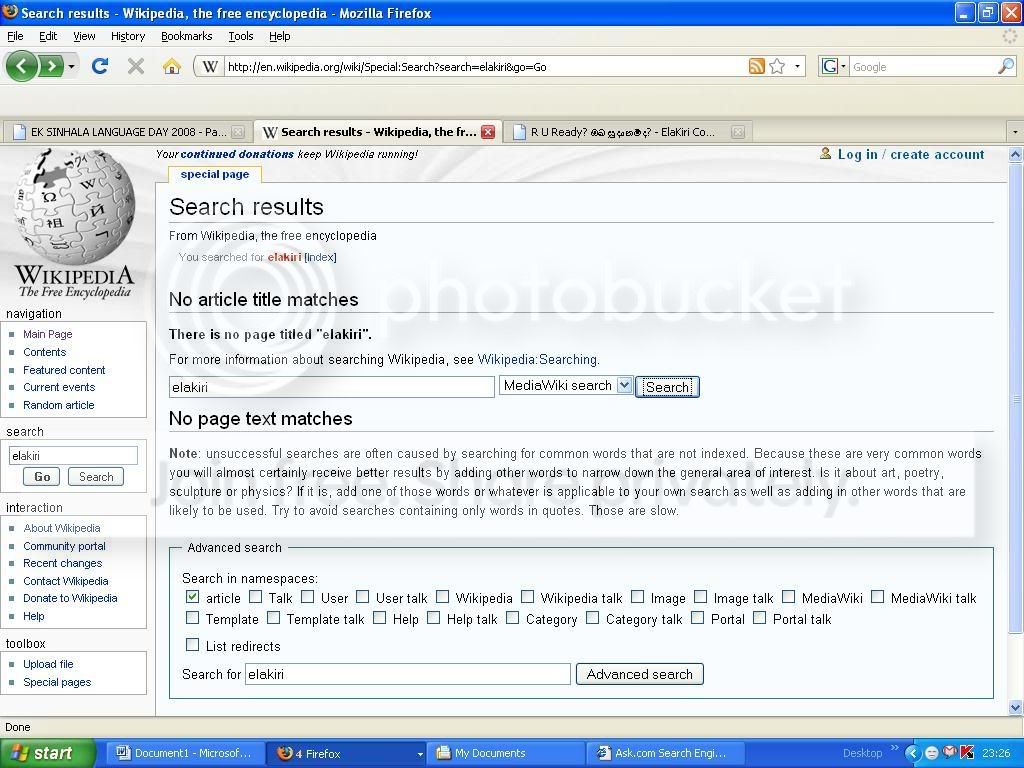This screenshot has height=768, width=1024.
Task: Click the Stop loading X icon
Action: (136, 66)
